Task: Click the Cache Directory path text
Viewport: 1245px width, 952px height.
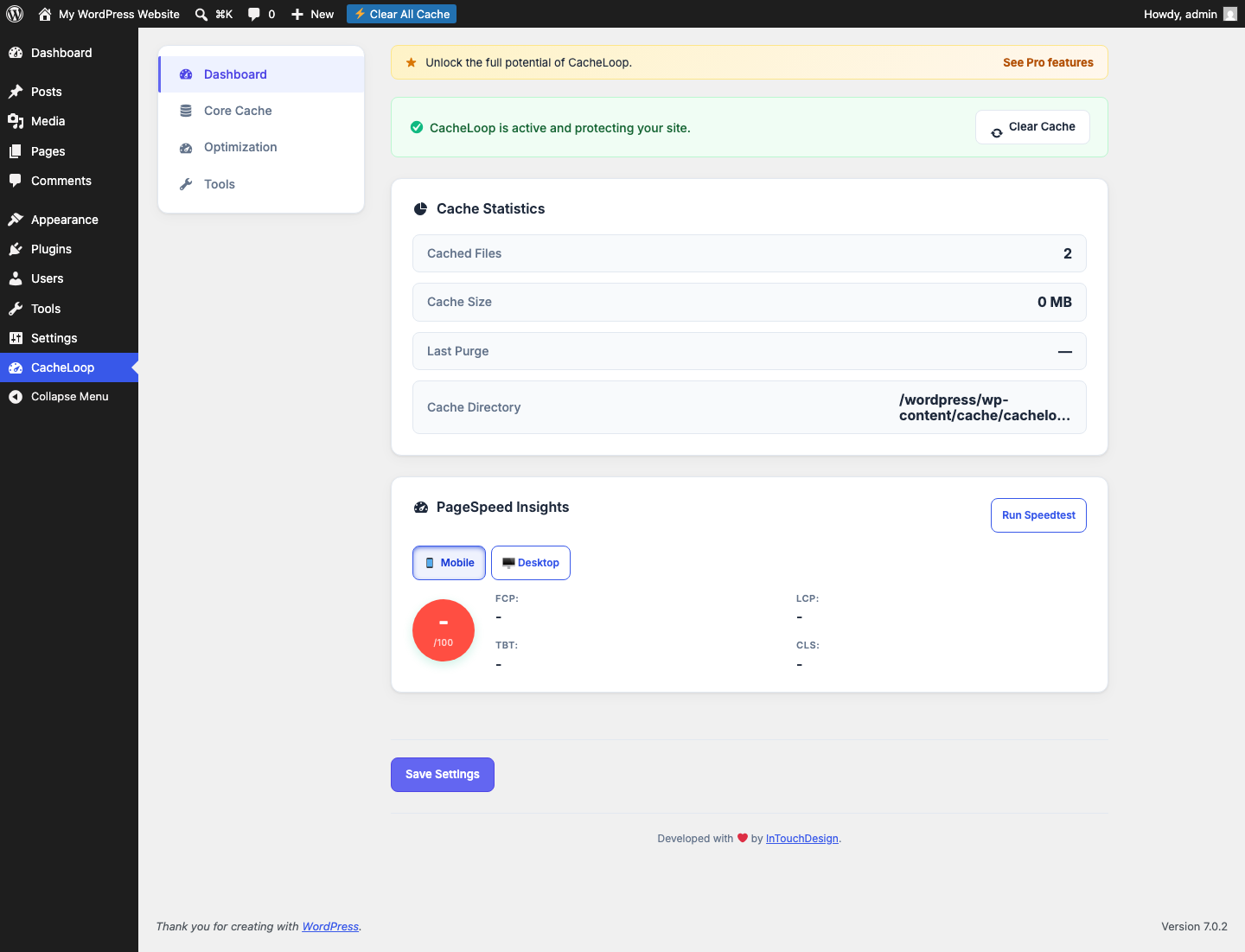Action: click(985, 407)
